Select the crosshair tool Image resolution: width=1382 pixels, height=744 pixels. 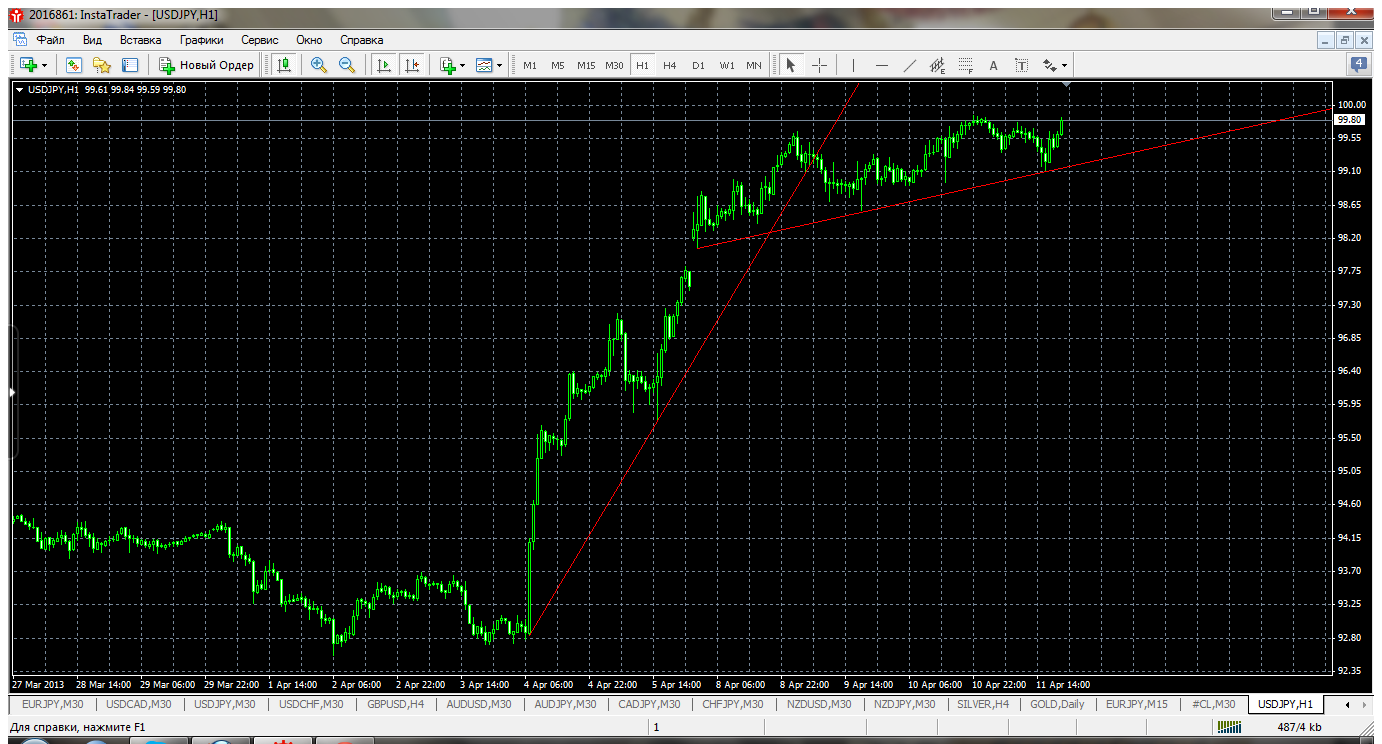[819, 65]
